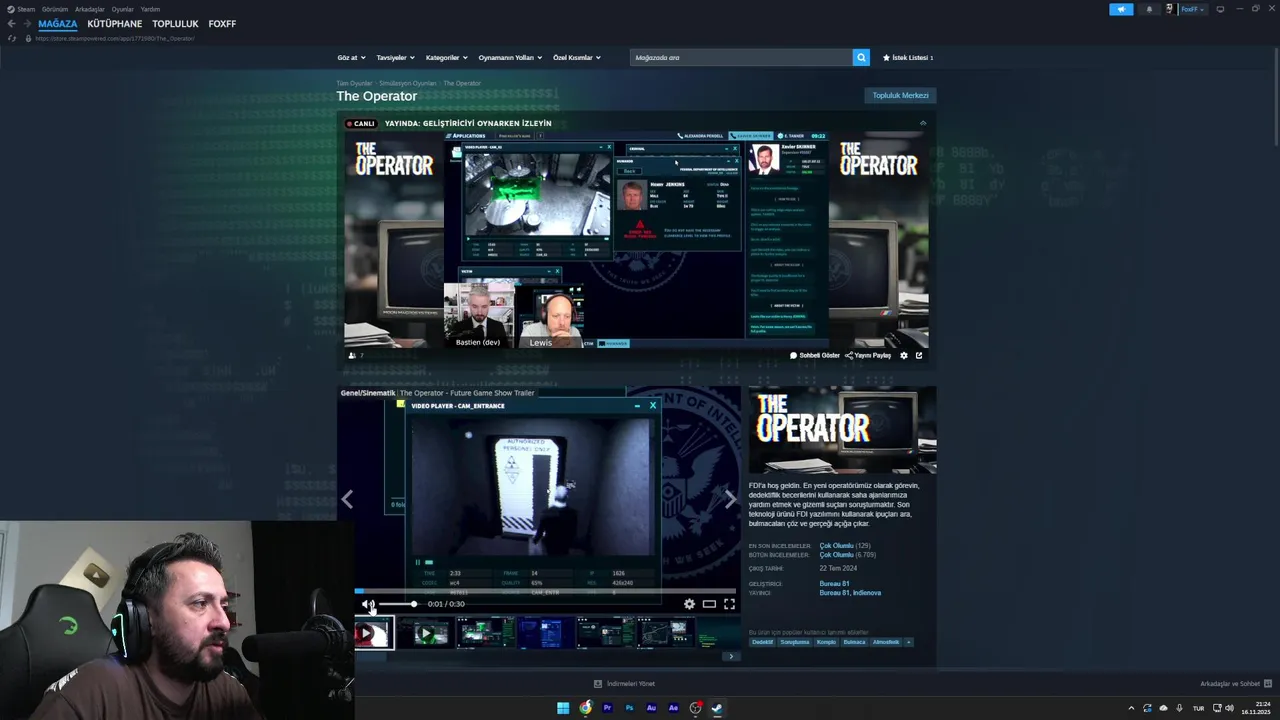Expand the Kategoriler dropdown
This screenshot has width=1280, height=720.
tap(446, 57)
